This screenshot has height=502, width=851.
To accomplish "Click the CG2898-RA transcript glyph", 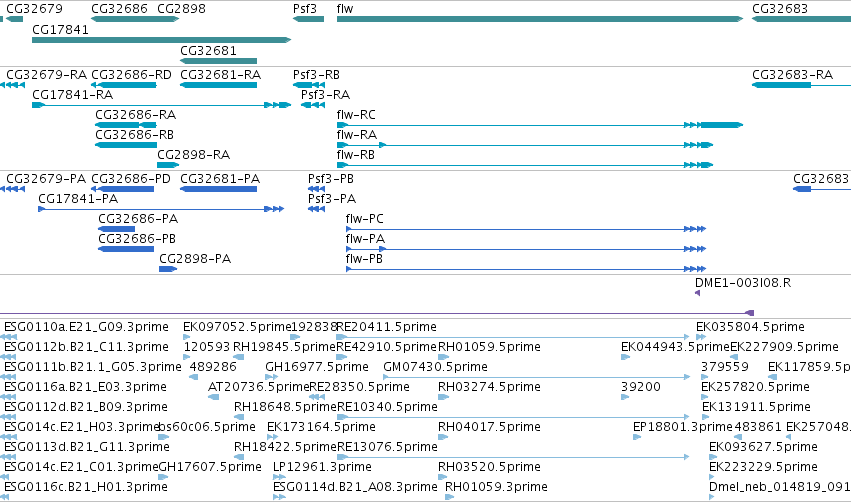I will point(168,165).
